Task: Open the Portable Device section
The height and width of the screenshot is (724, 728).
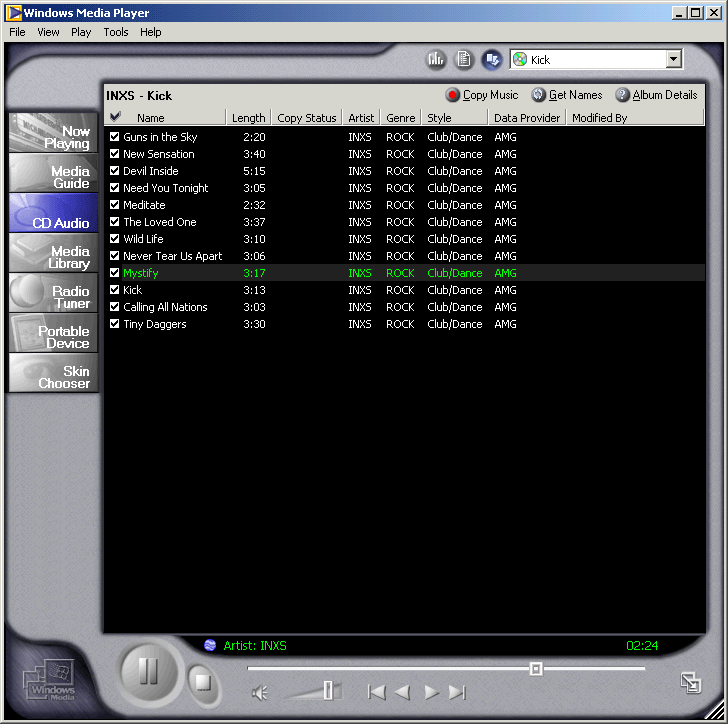Action: pos(53,333)
